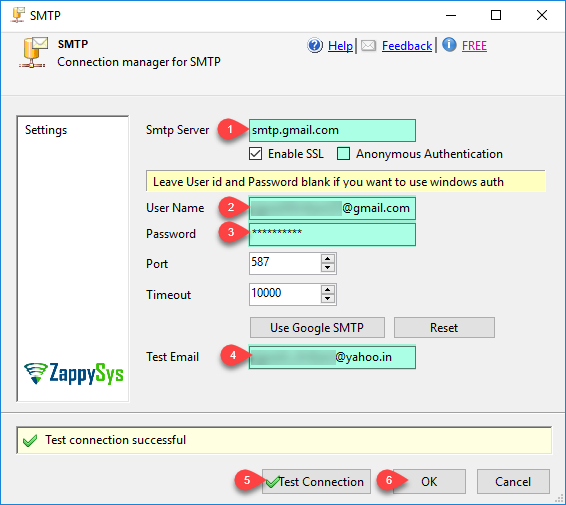Image resolution: width=566 pixels, height=505 pixels.
Task: Maximize the SMTP window
Action: click(x=496, y=16)
